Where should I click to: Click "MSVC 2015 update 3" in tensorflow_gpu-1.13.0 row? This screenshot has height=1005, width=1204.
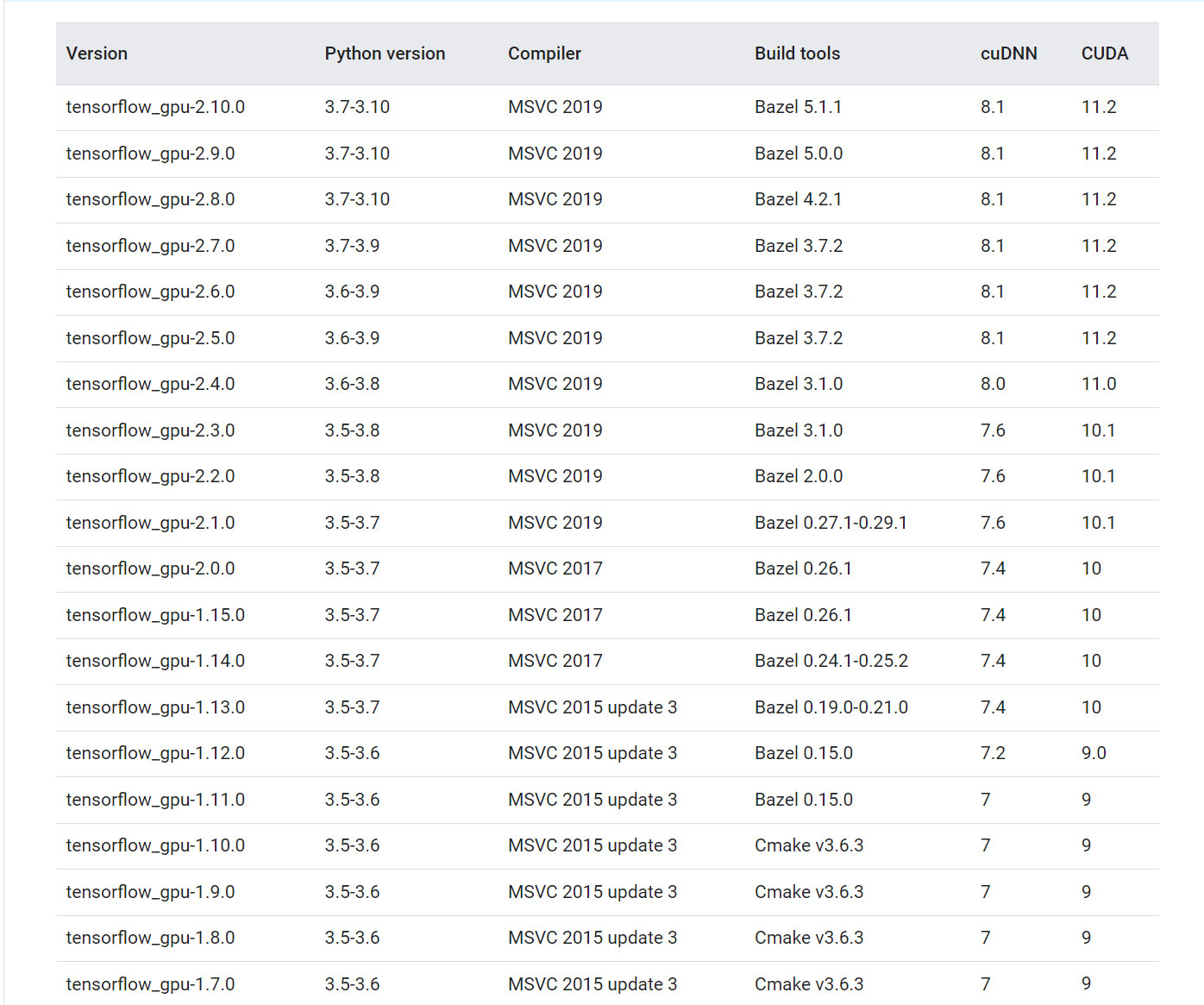593,707
